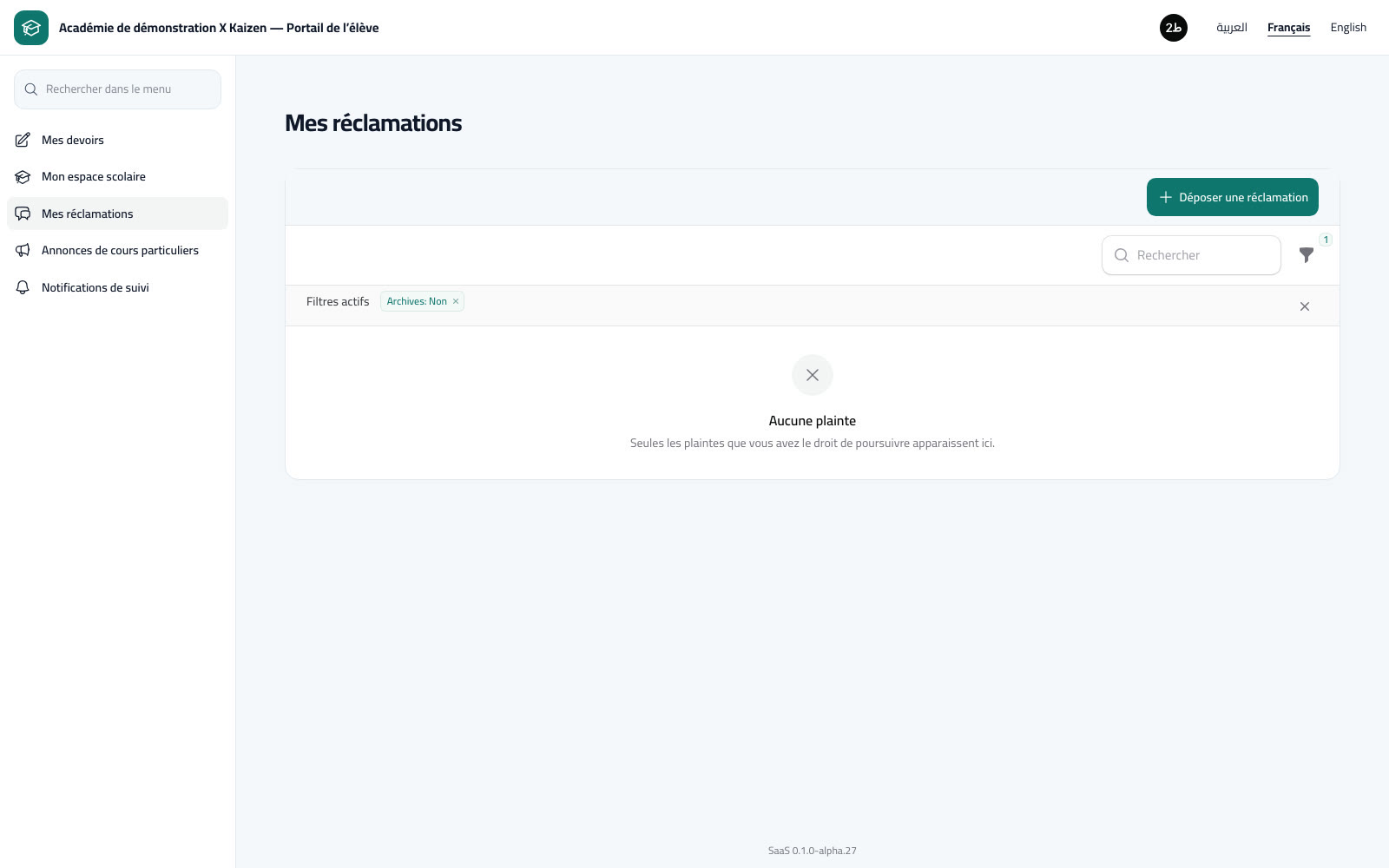Click Déposer une réclamation button
The height and width of the screenshot is (868, 1389).
click(1233, 197)
